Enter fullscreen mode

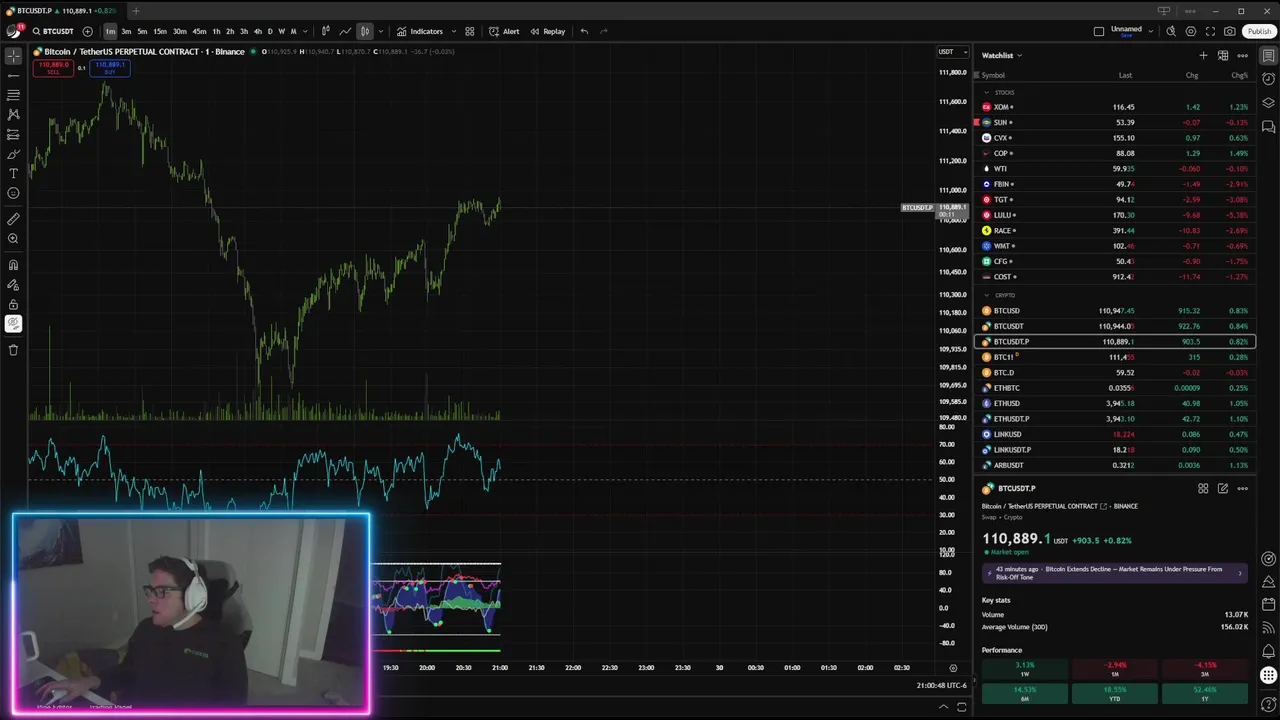[1210, 31]
